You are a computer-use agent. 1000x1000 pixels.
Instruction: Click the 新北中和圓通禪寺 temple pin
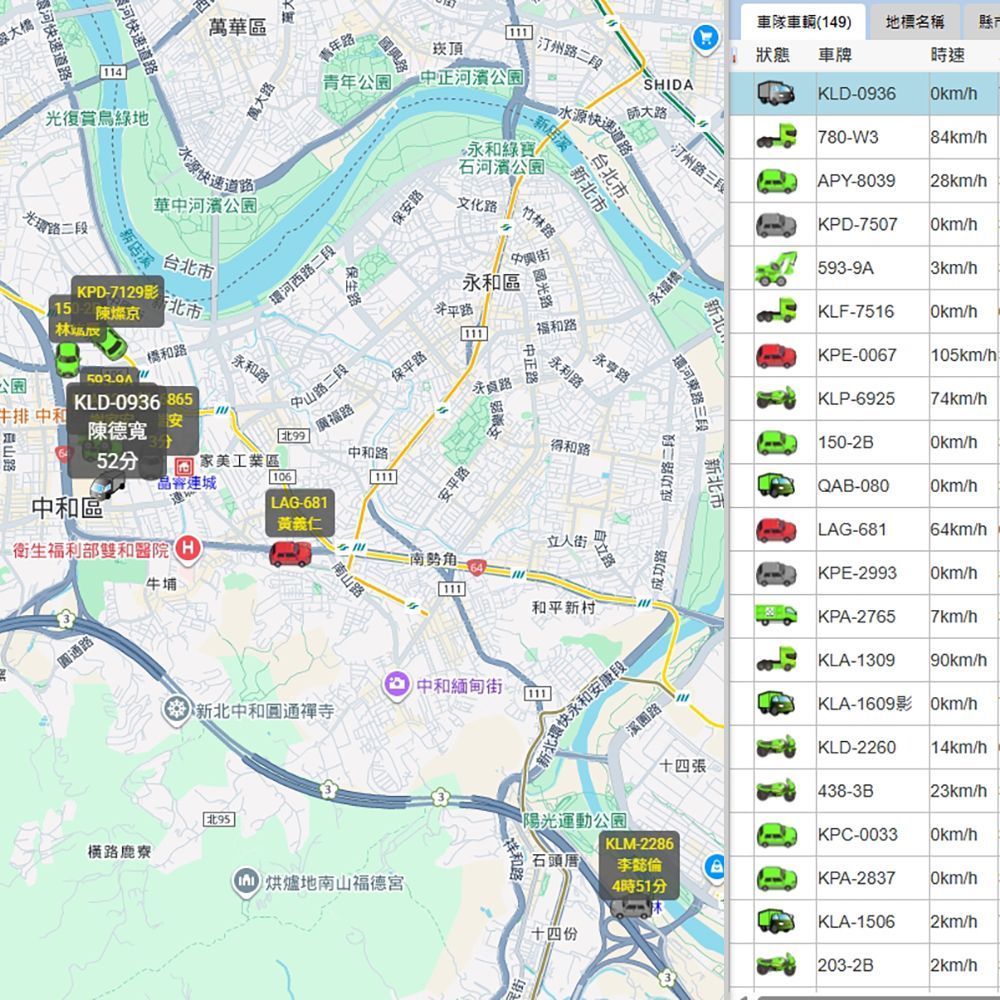(x=175, y=710)
